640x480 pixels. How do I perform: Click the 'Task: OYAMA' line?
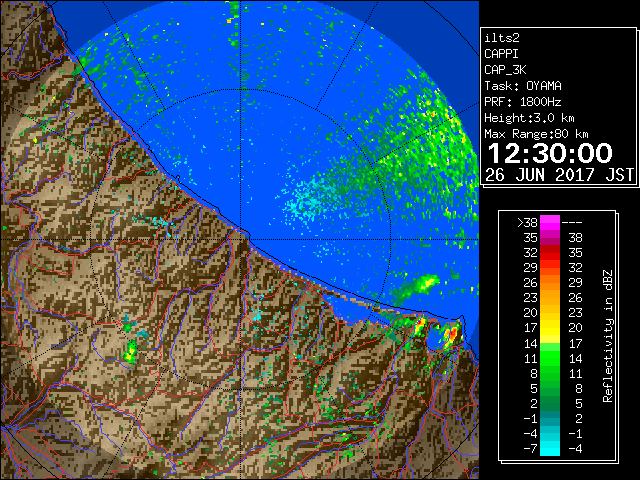[x=523, y=86]
